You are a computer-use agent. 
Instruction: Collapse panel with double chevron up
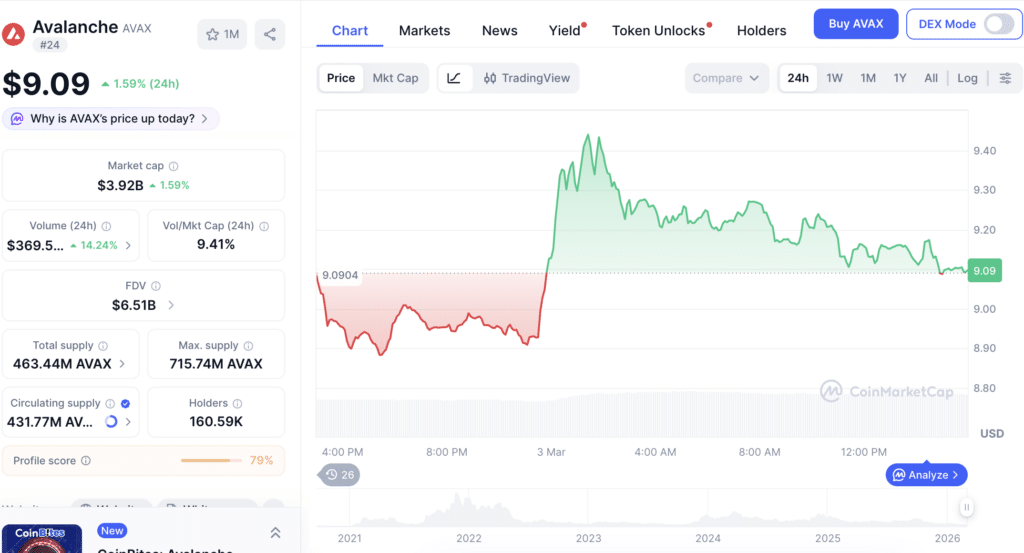[276, 533]
